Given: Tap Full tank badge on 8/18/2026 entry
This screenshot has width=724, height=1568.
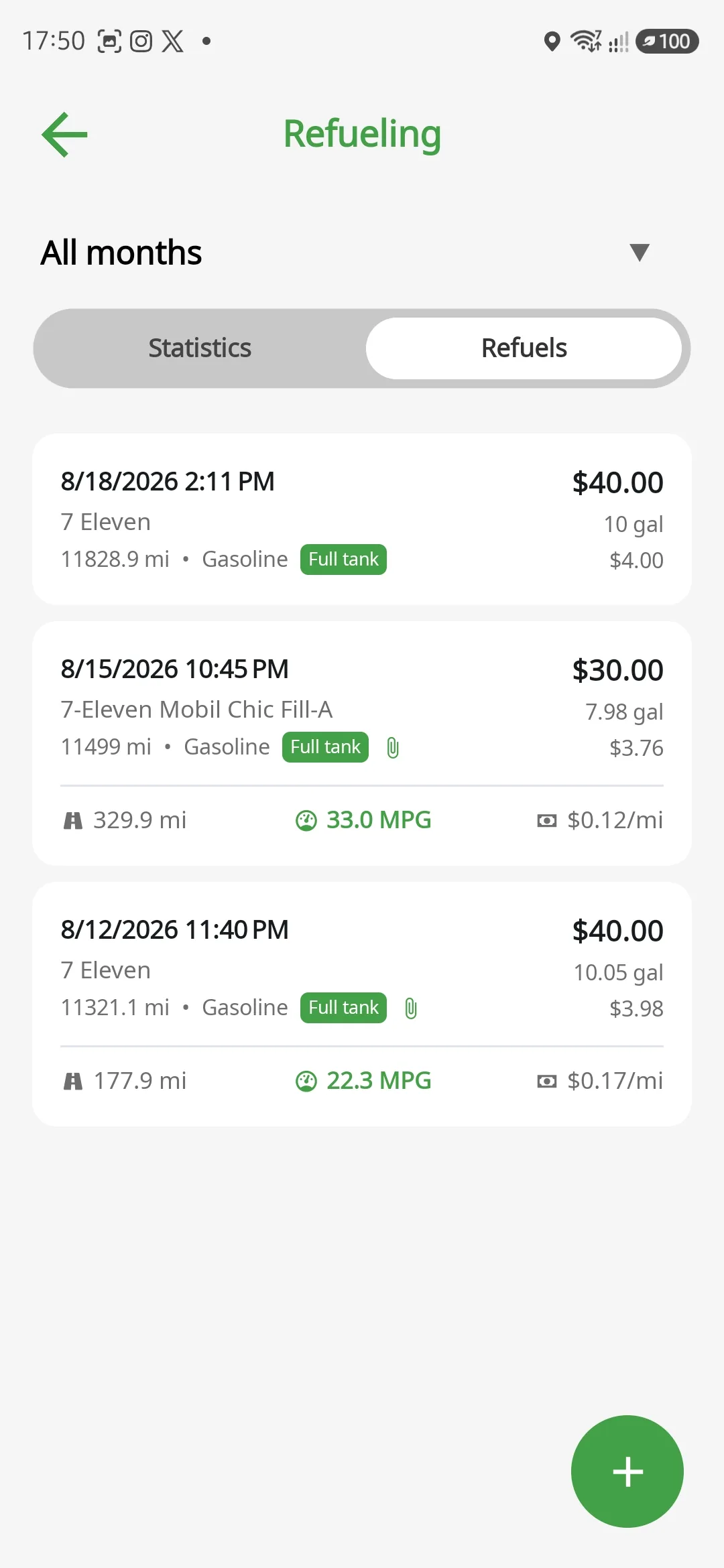Looking at the screenshot, I should (343, 560).
